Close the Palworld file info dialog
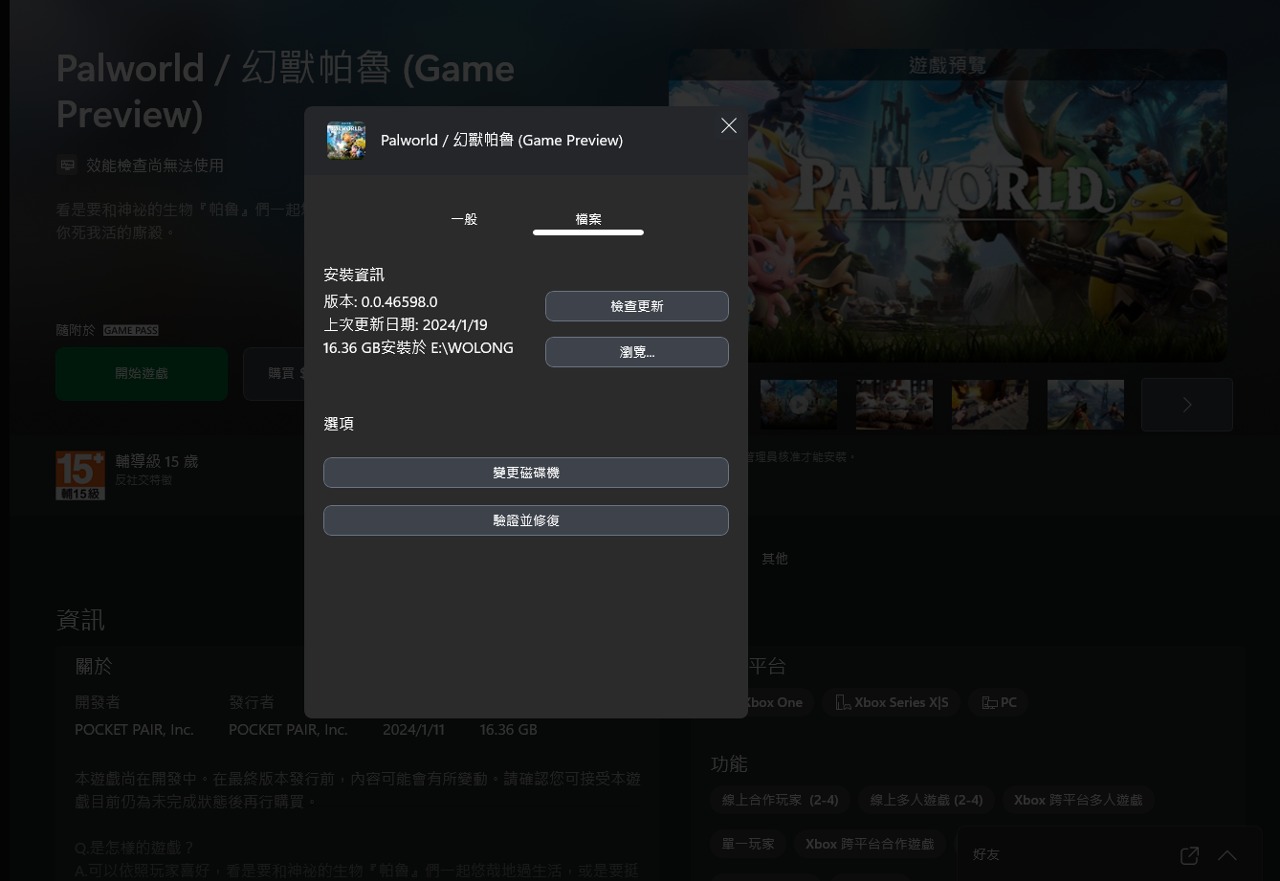Image resolution: width=1280 pixels, height=881 pixels. 728,126
